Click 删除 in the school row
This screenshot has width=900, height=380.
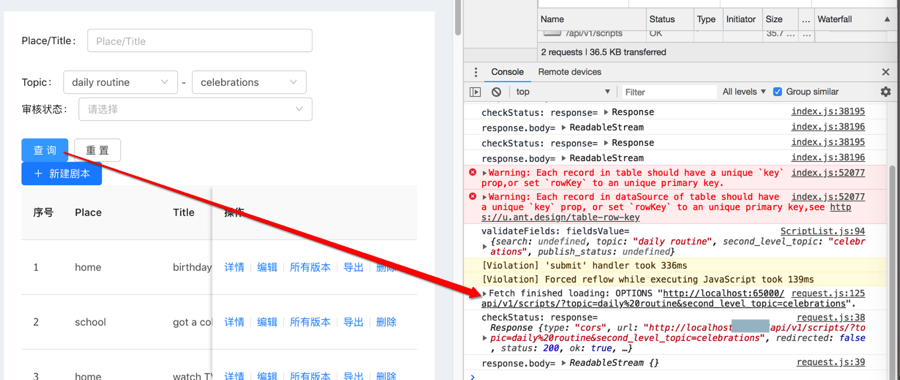[386, 322]
